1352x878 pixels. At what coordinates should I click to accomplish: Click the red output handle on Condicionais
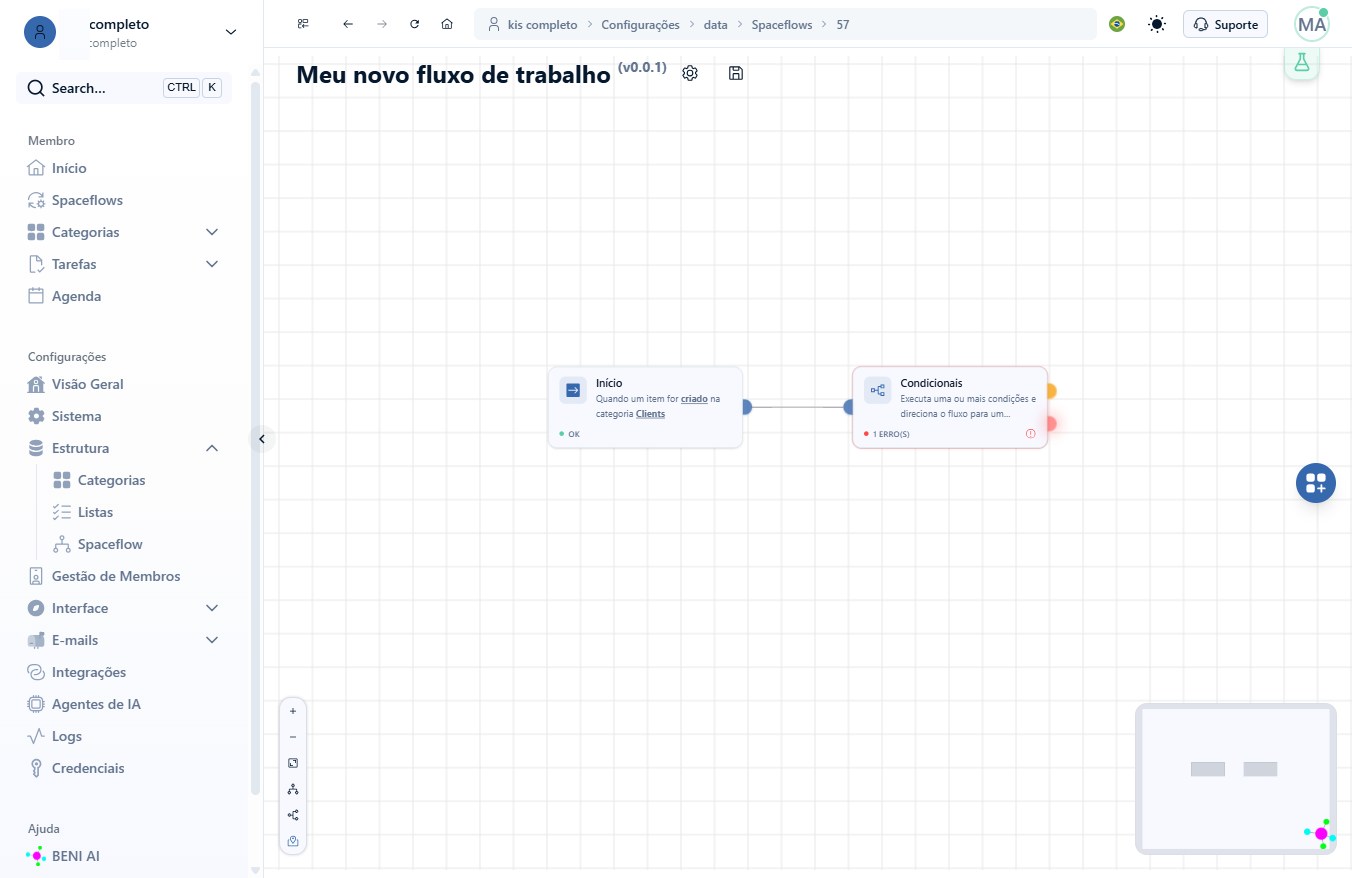[x=1050, y=424]
